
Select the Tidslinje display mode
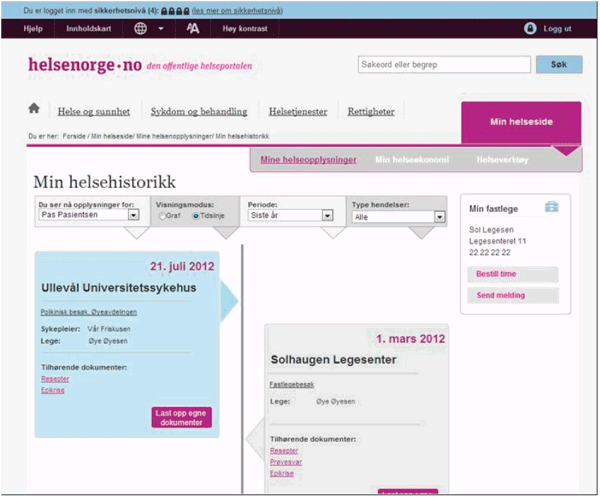click(196, 215)
